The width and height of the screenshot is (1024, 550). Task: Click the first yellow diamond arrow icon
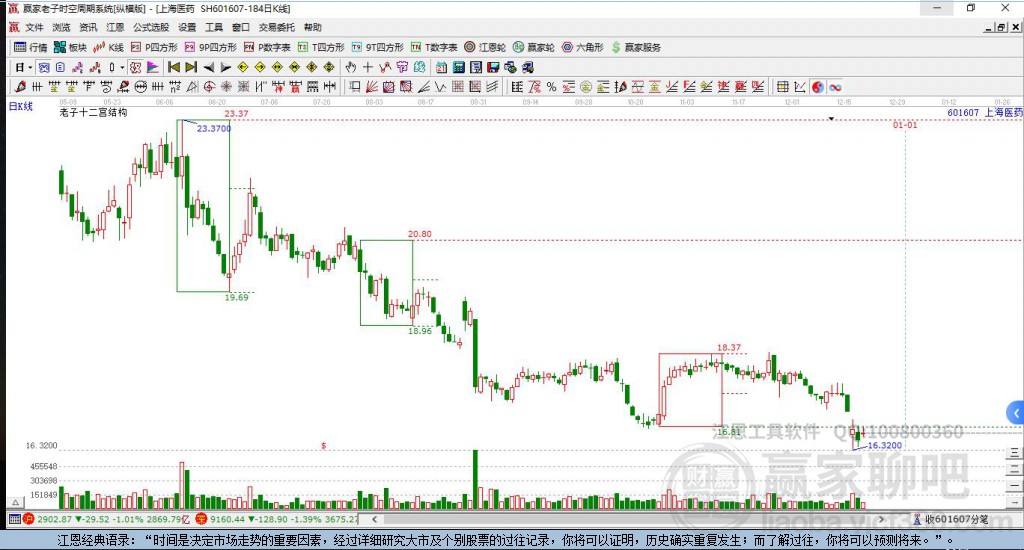(243, 67)
